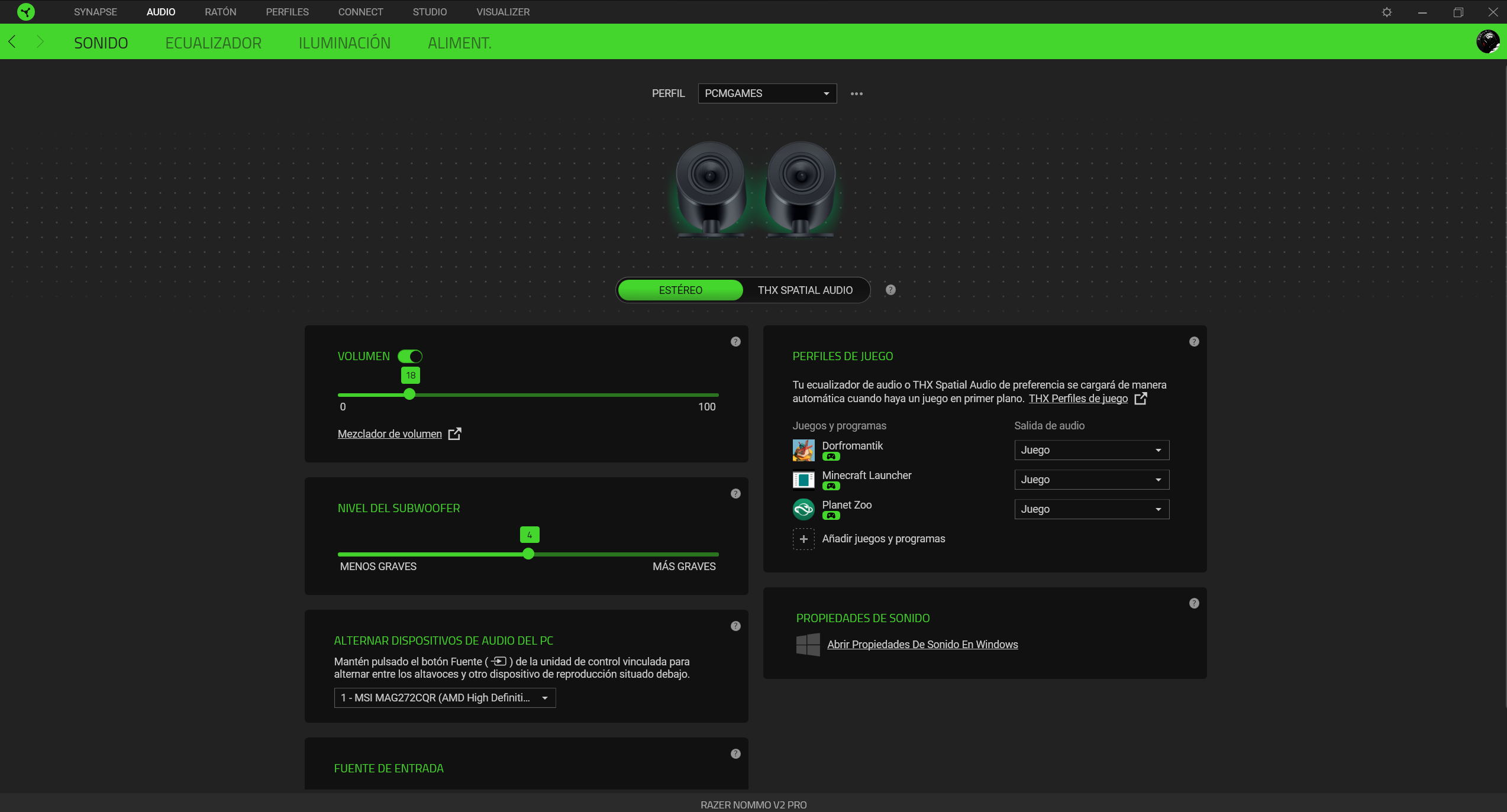This screenshot has height=812, width=1507.
Task: Open the Dorfromantik audio output dropdown
Action: [x=1092, y=450]
